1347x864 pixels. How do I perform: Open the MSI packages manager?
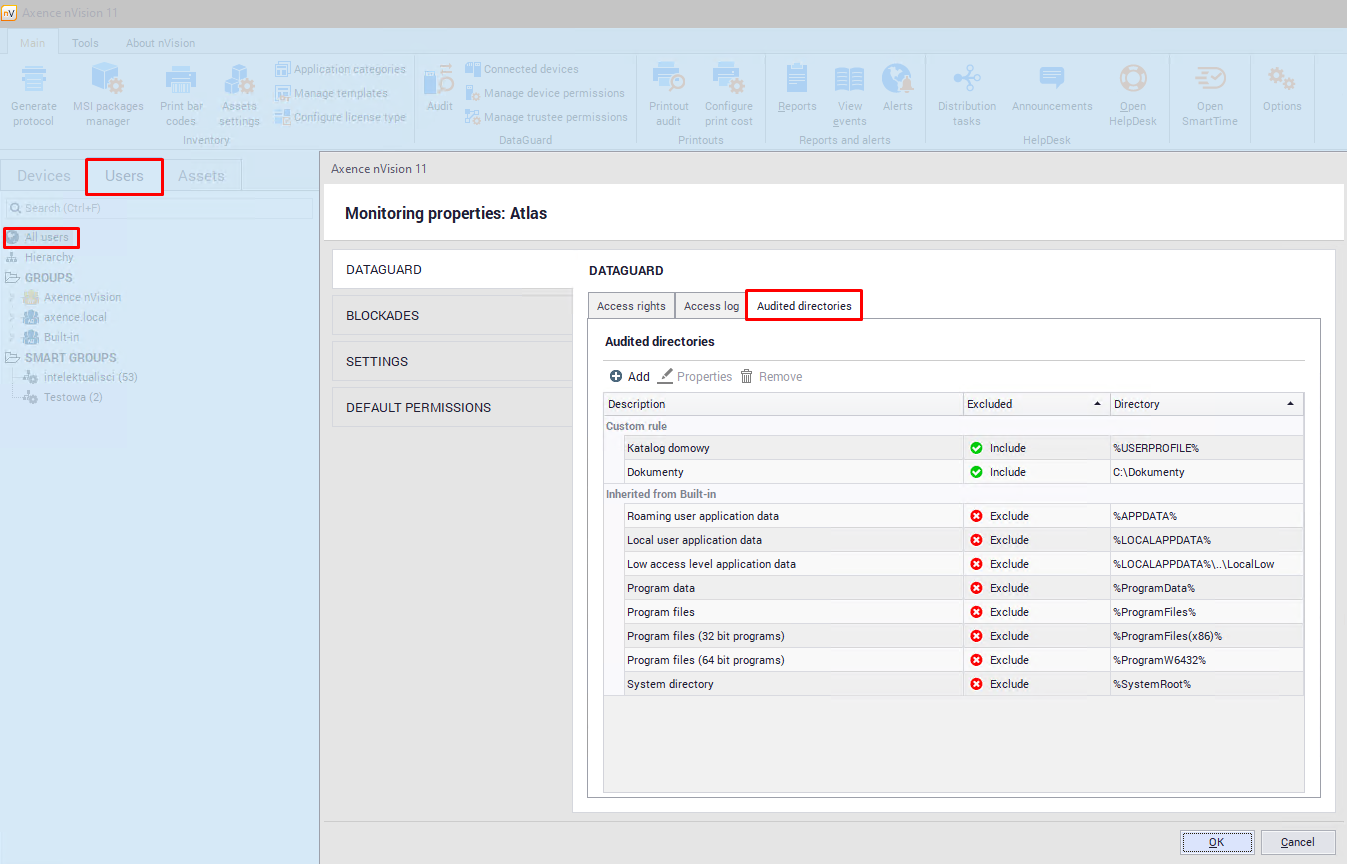(x=108, y=80)
